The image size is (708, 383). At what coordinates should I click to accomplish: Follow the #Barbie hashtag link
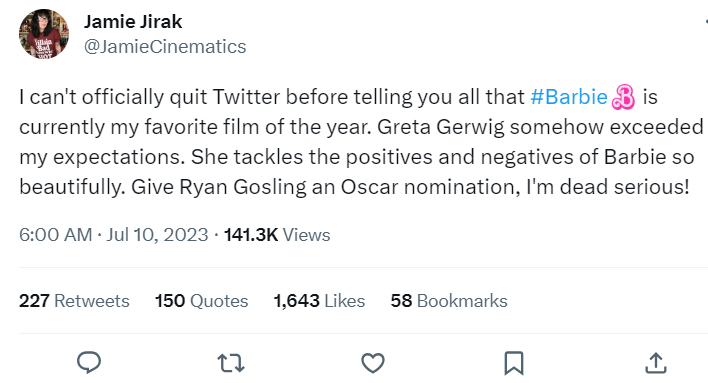[x=569, y=97]
